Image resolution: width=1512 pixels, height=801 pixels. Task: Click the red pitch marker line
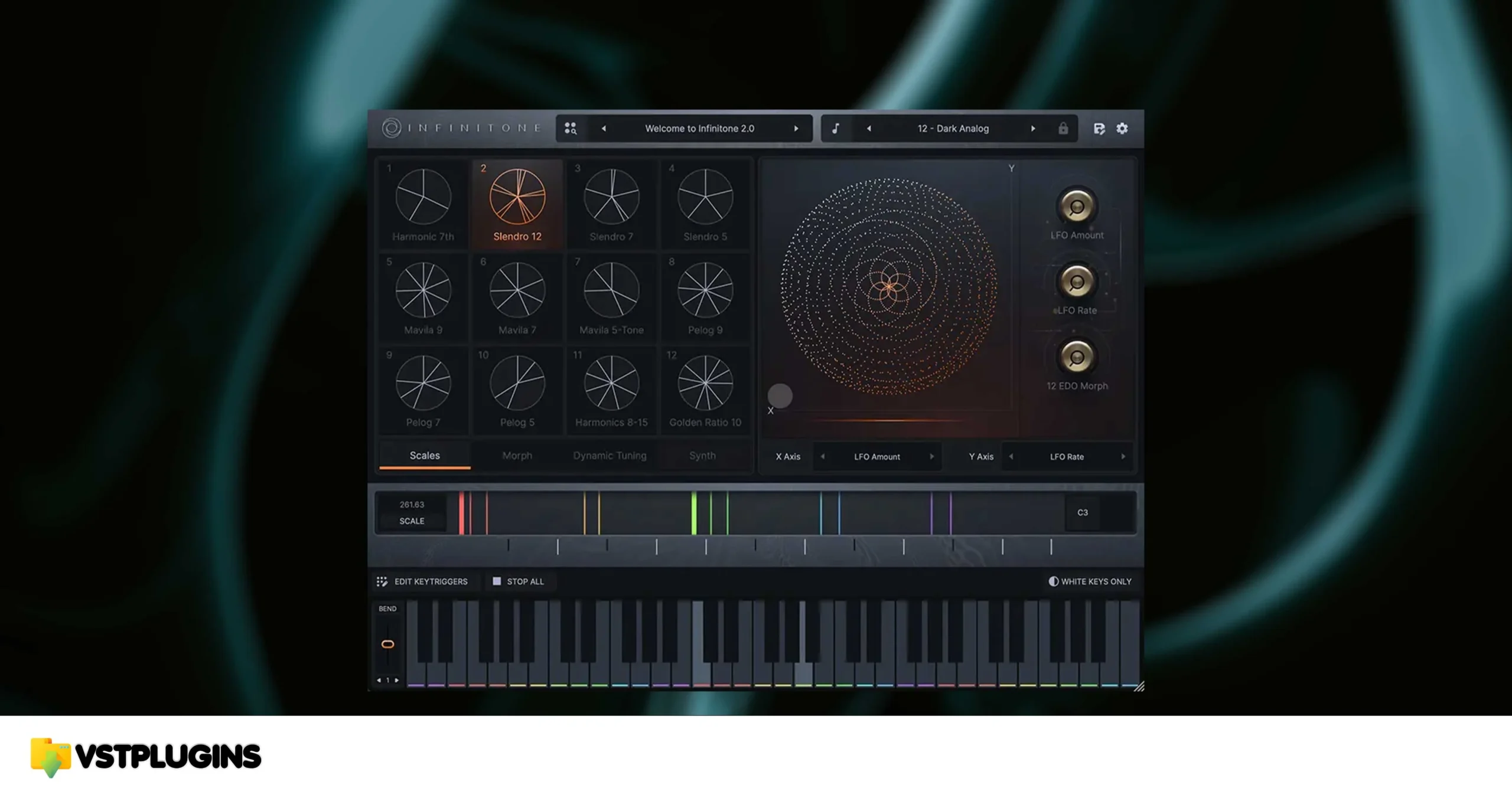[x=462, y=513]
